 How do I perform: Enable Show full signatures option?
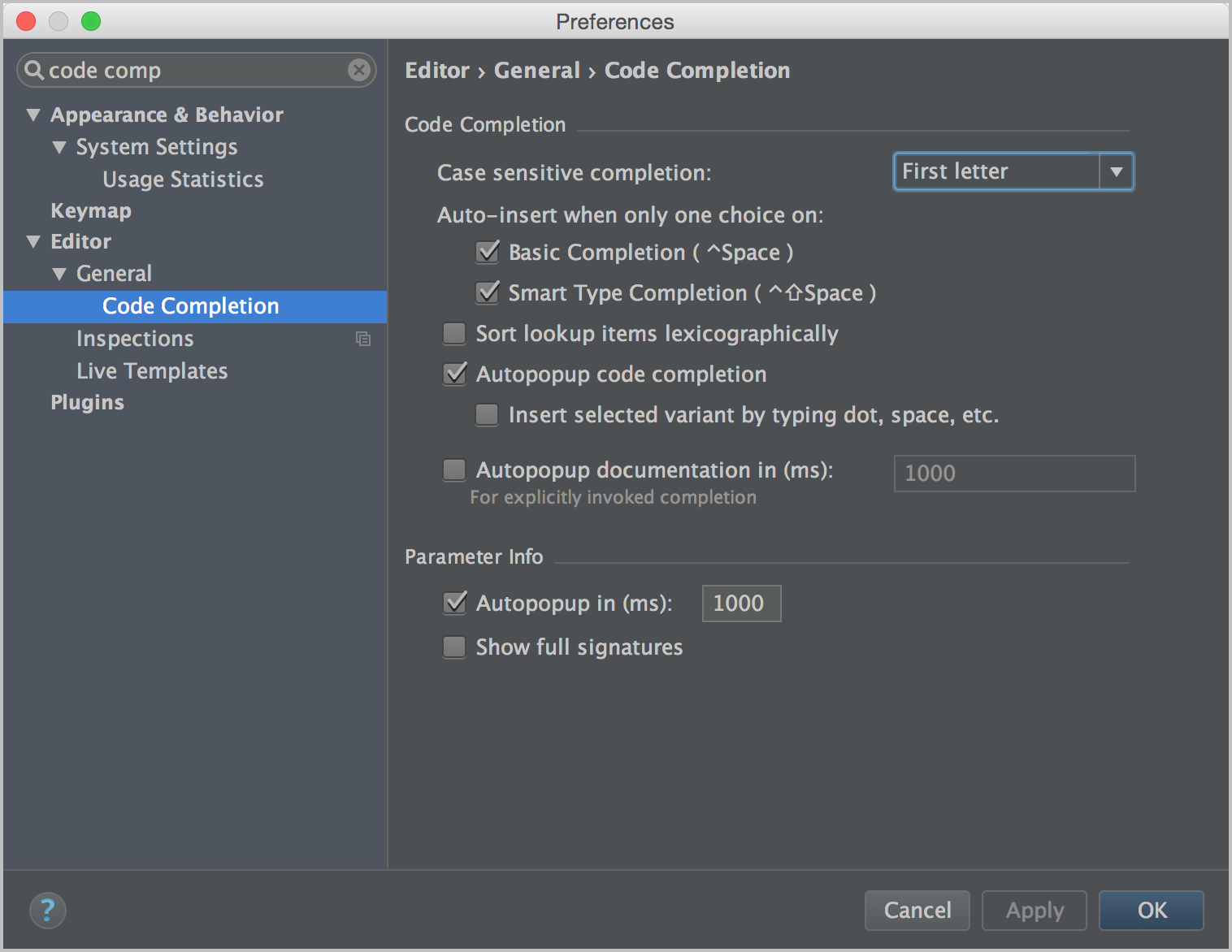pyautogui.click(x=454, y=647)
